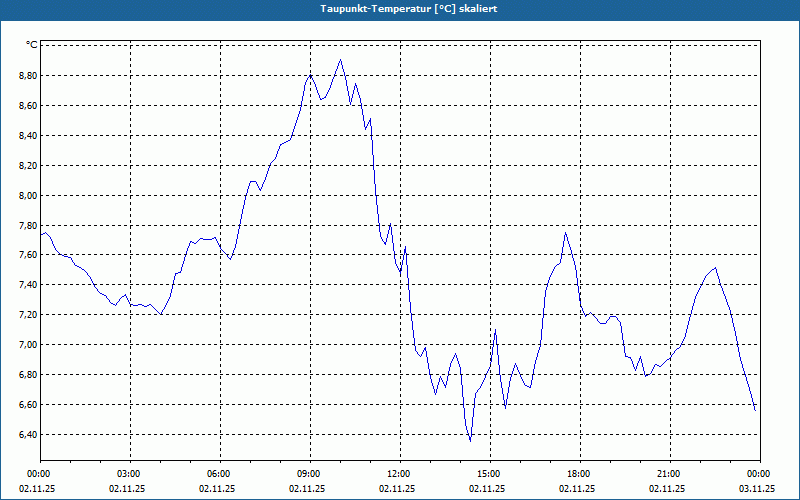Click the 03.11.25 date label
800x500 pixels.
tap(757, 489)
